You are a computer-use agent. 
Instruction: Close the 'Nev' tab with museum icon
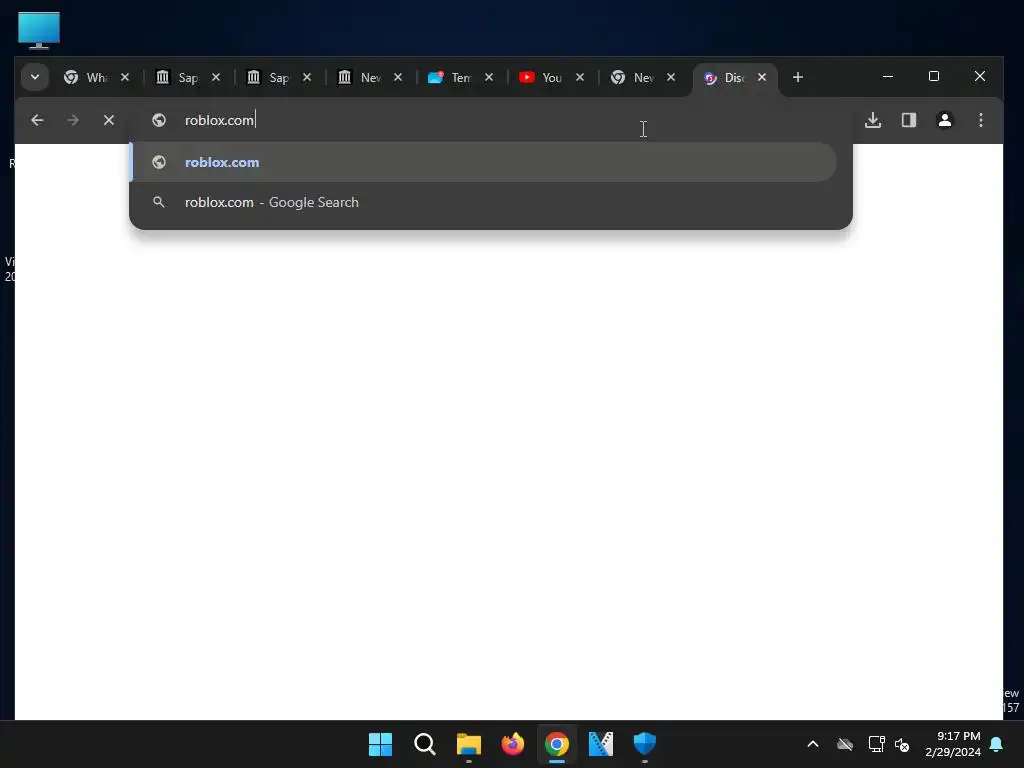398,77
